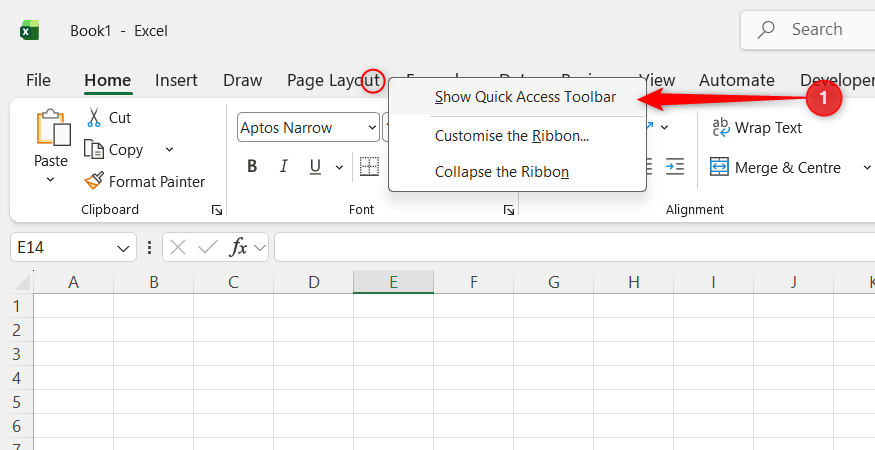Select column J header

tap(794, 282)
